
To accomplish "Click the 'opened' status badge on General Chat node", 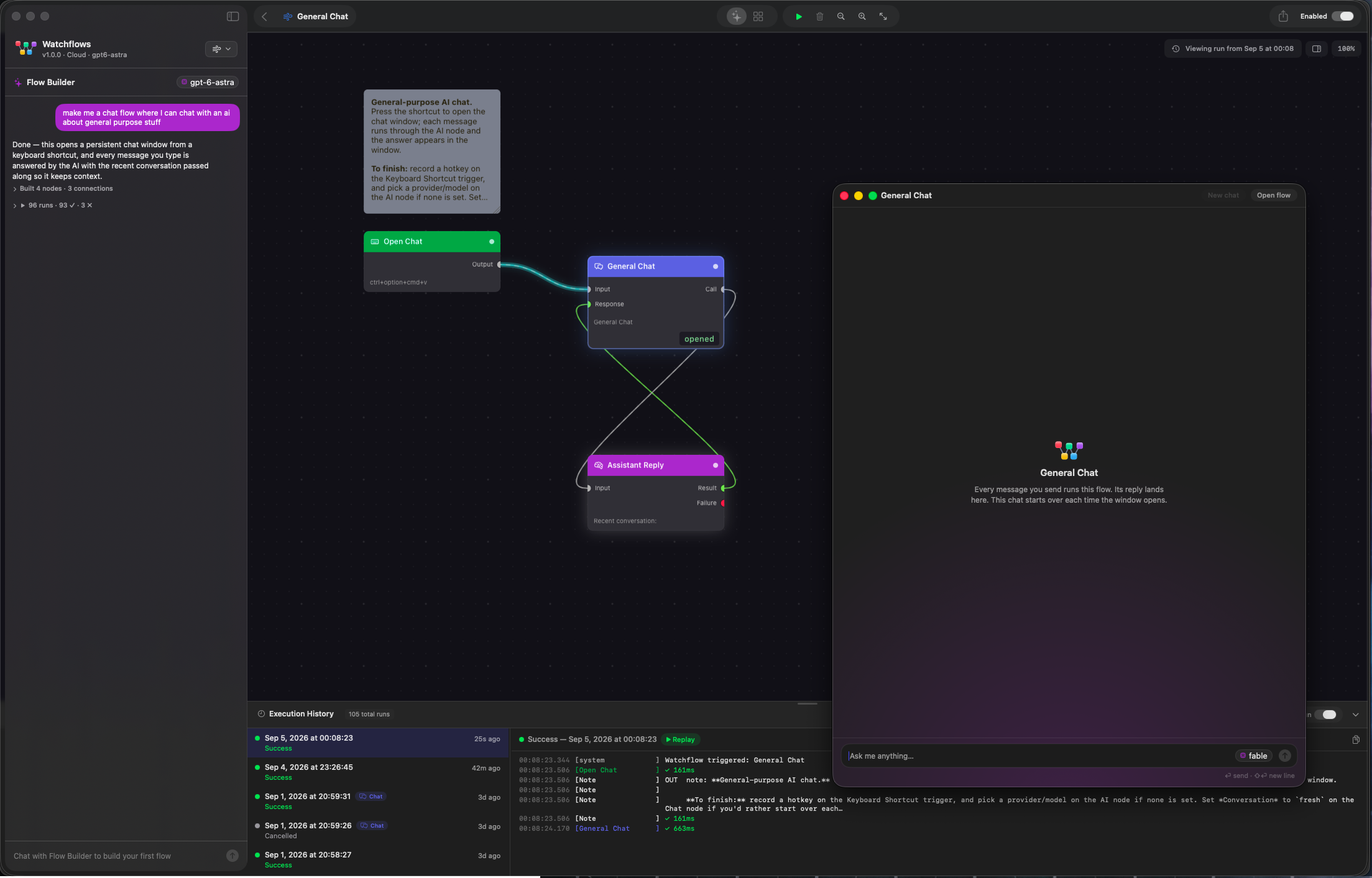I will click(699, 339).
